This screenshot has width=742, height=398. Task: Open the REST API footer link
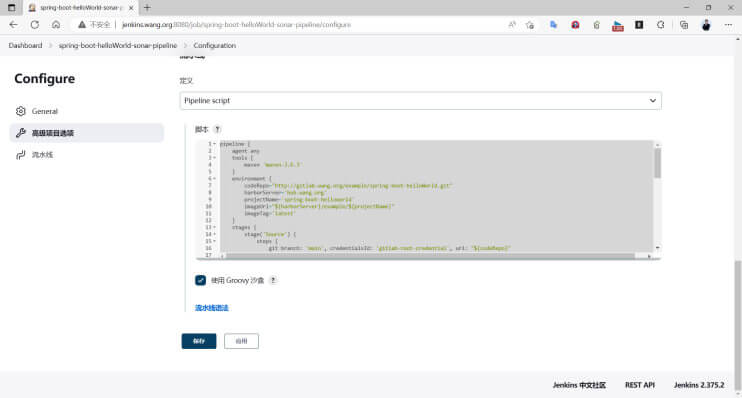(x=640, y=385)
